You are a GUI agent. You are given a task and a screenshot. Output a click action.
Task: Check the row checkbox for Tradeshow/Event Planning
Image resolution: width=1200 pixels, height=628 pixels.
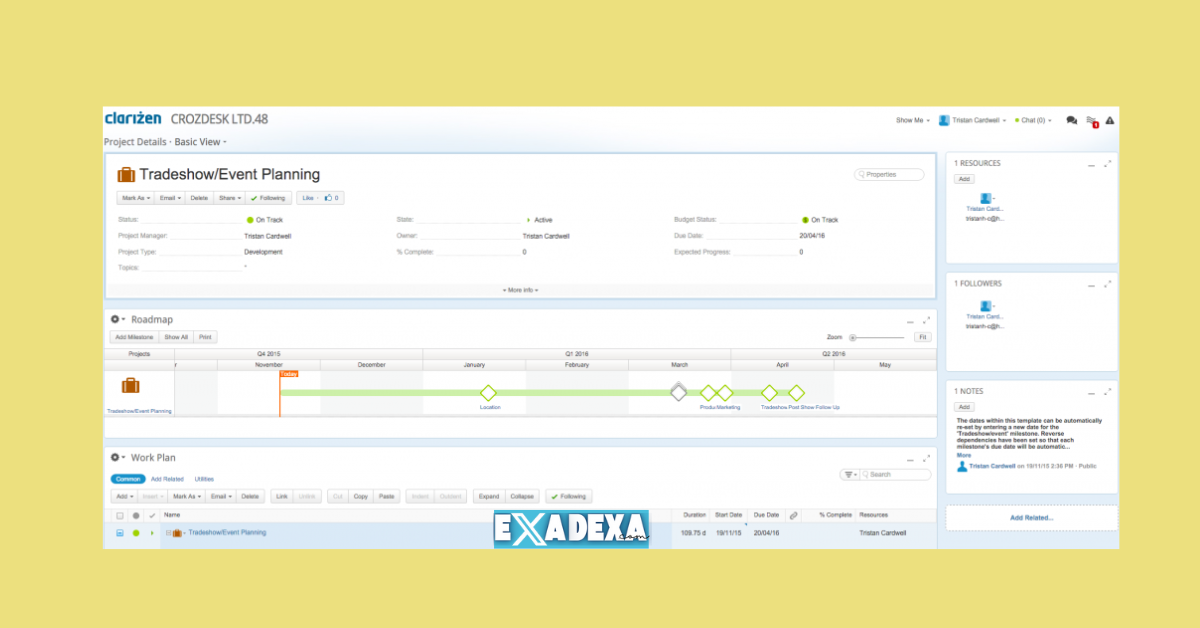pyautogui.click(x=118, y=533)
